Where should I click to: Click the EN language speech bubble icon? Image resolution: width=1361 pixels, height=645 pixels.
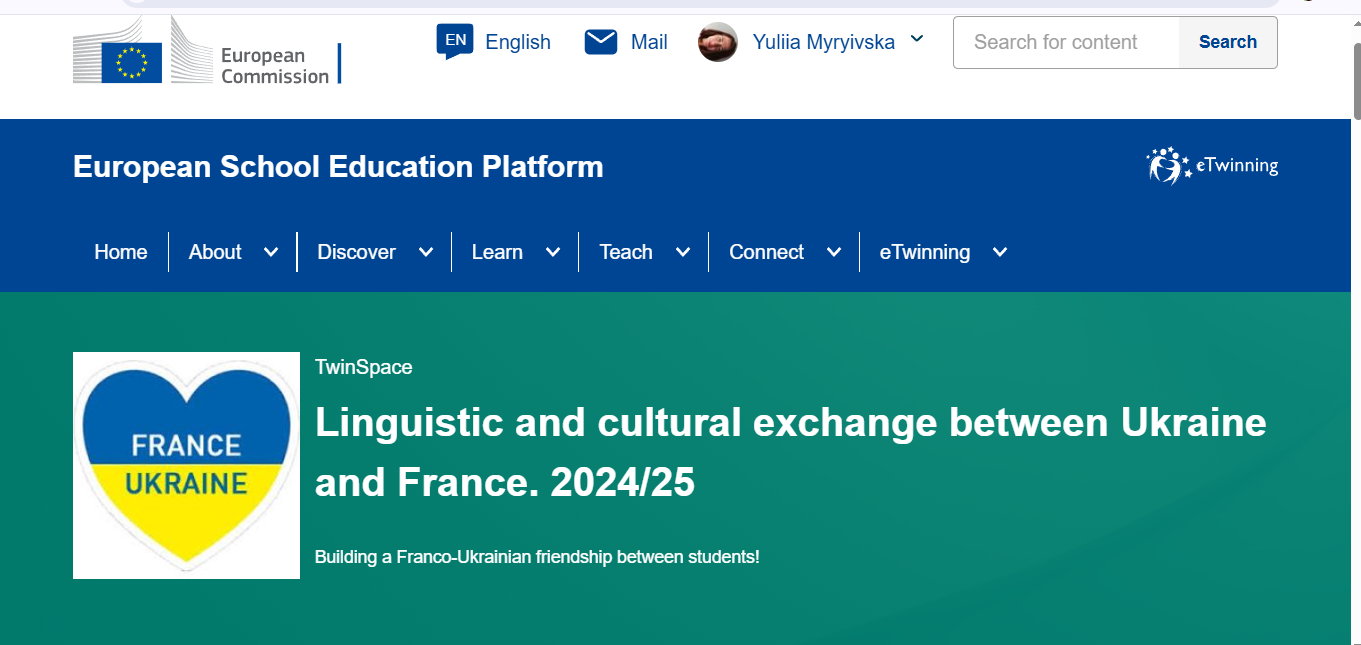click(x=455, y=41)
